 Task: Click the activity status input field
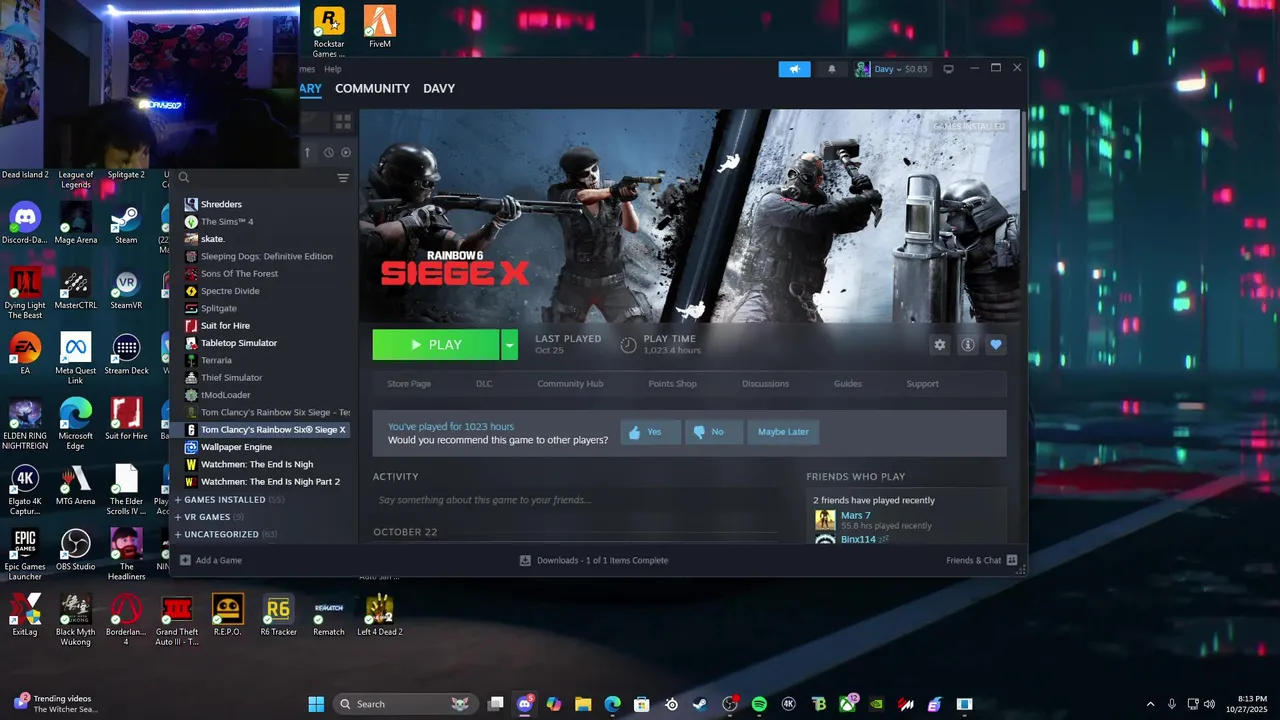pyautogui.click(x=575, y=500)
